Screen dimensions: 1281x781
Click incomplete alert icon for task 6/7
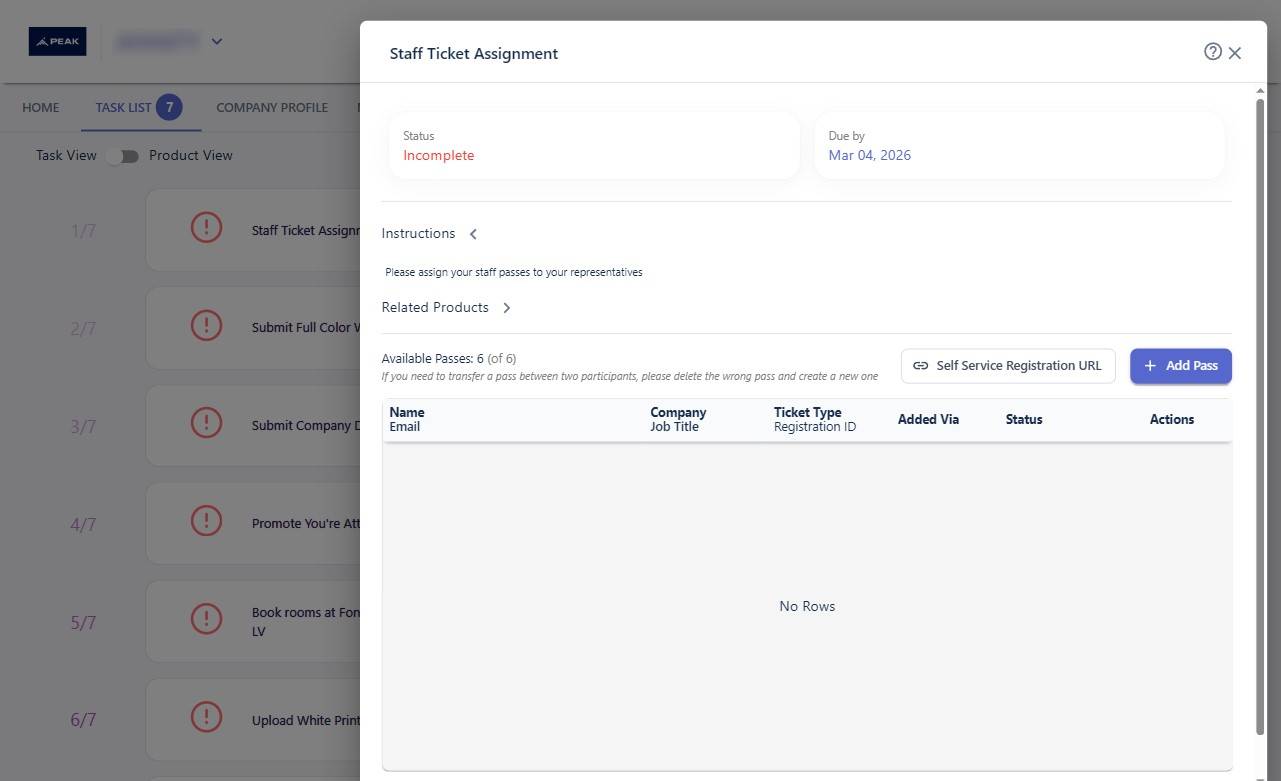coord(206,717)
